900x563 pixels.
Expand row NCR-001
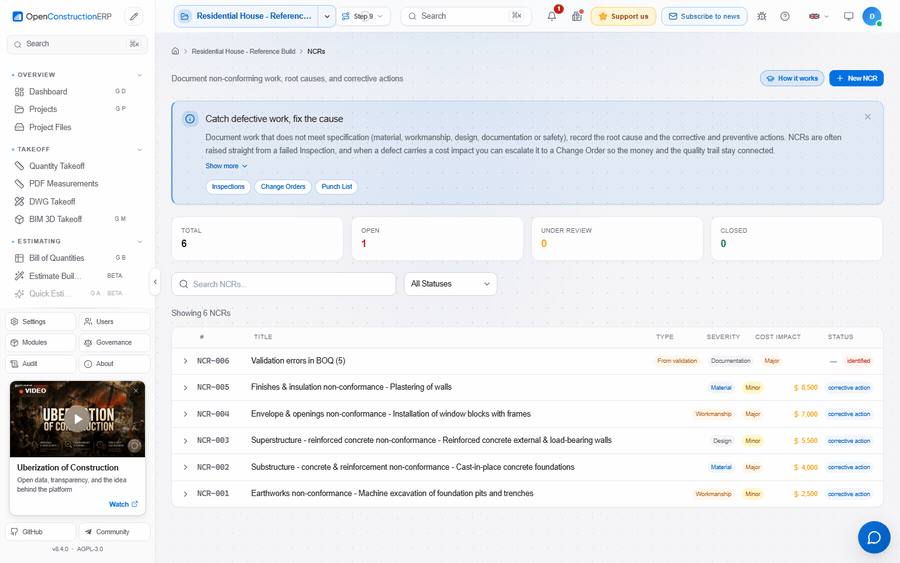(185, 494)
